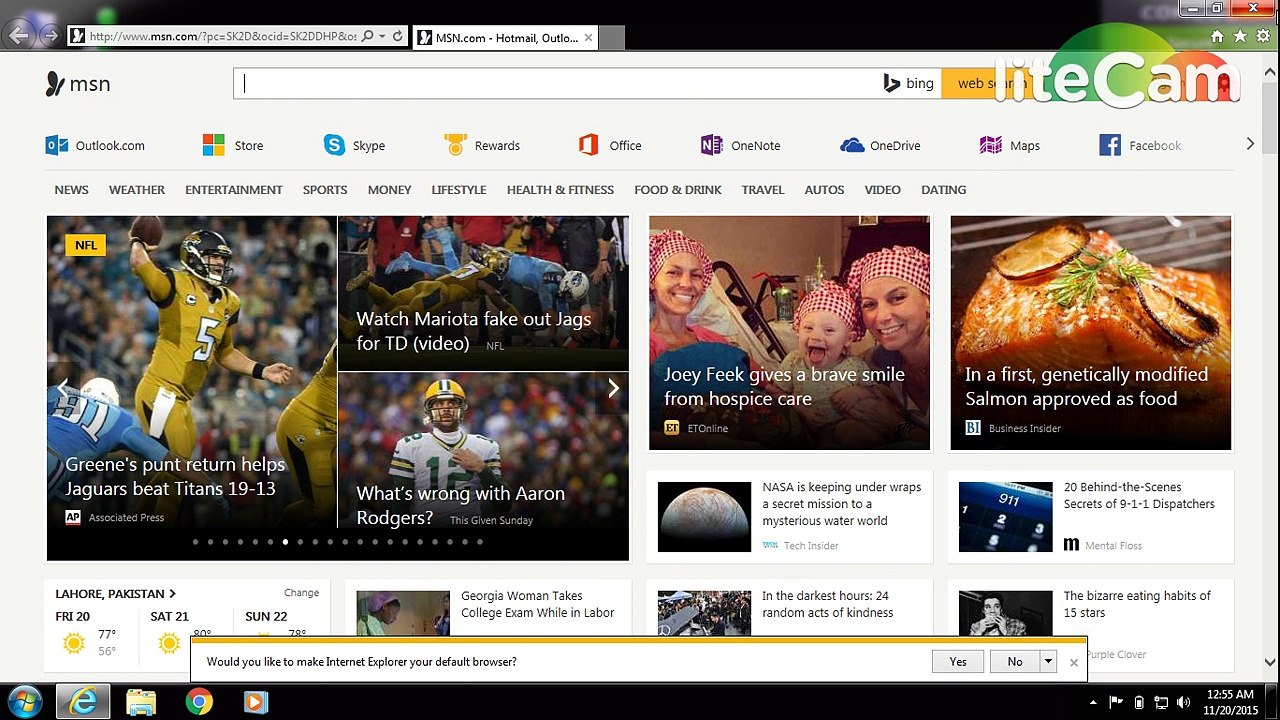This screenshot has height=720, width=1280.
Task: Refresh the MSN page
Action: (397, 37)
